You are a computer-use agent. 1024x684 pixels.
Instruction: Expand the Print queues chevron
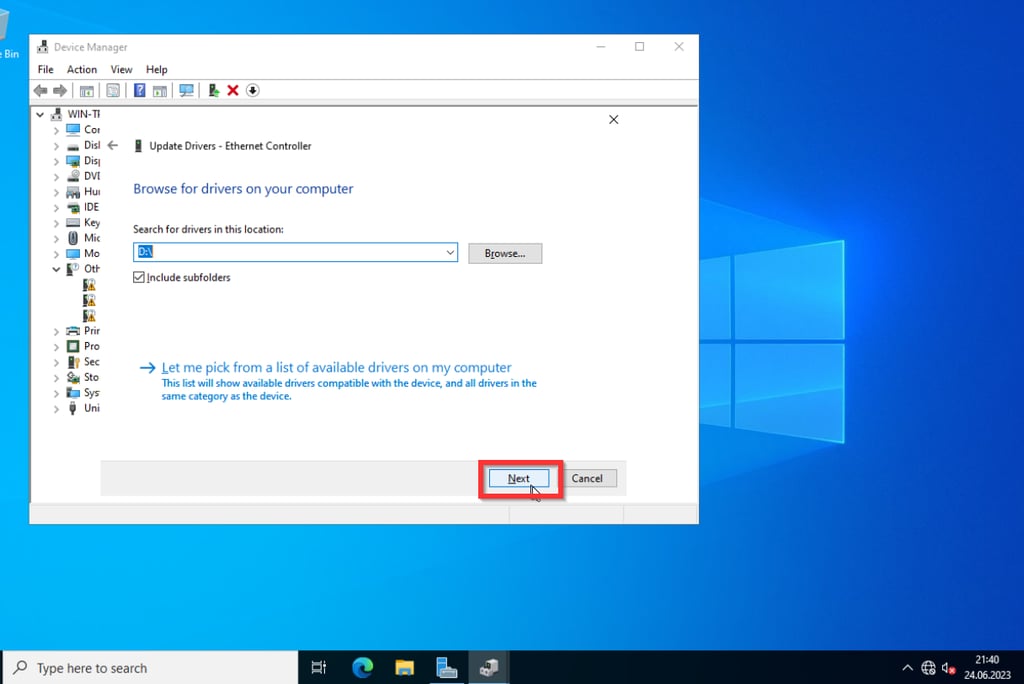point(56,331)
